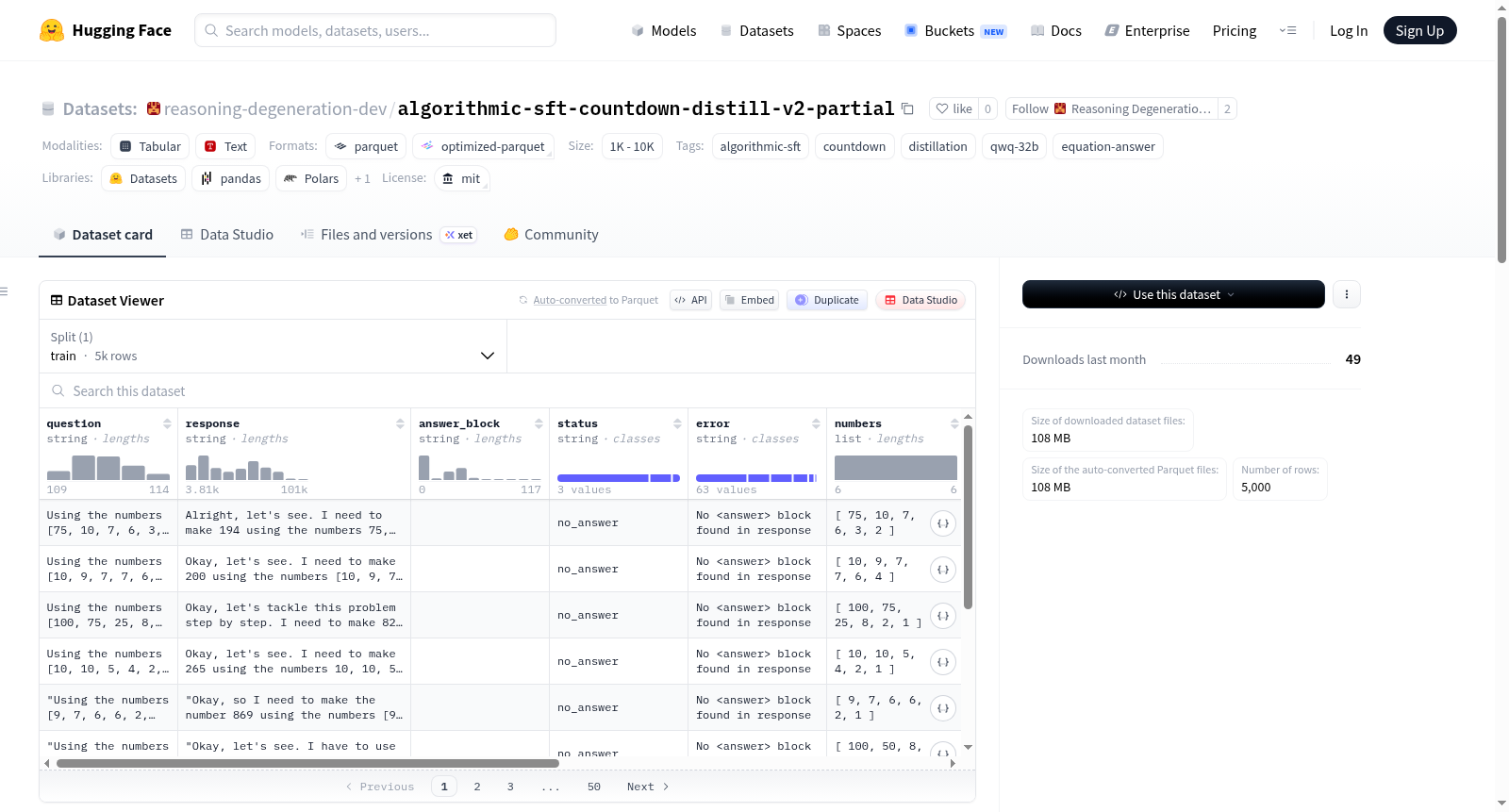The height and width of the screenshot is (812, 1509).
Task: Follow Reasoning Degeneration organization
Action: [x=1112, y=108]
